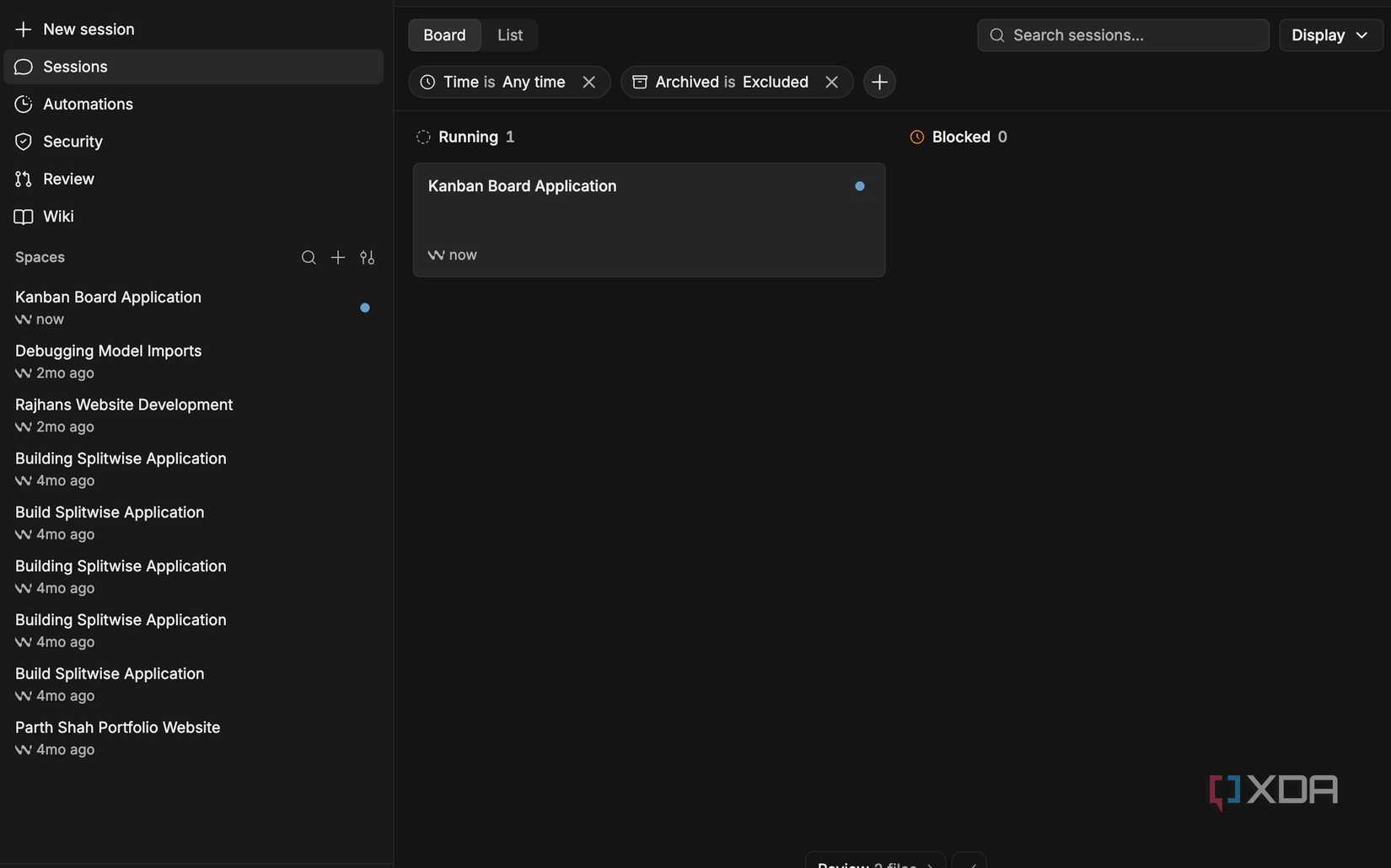
Task: Click the Blocked column header
Action: [x=959, y=137]
